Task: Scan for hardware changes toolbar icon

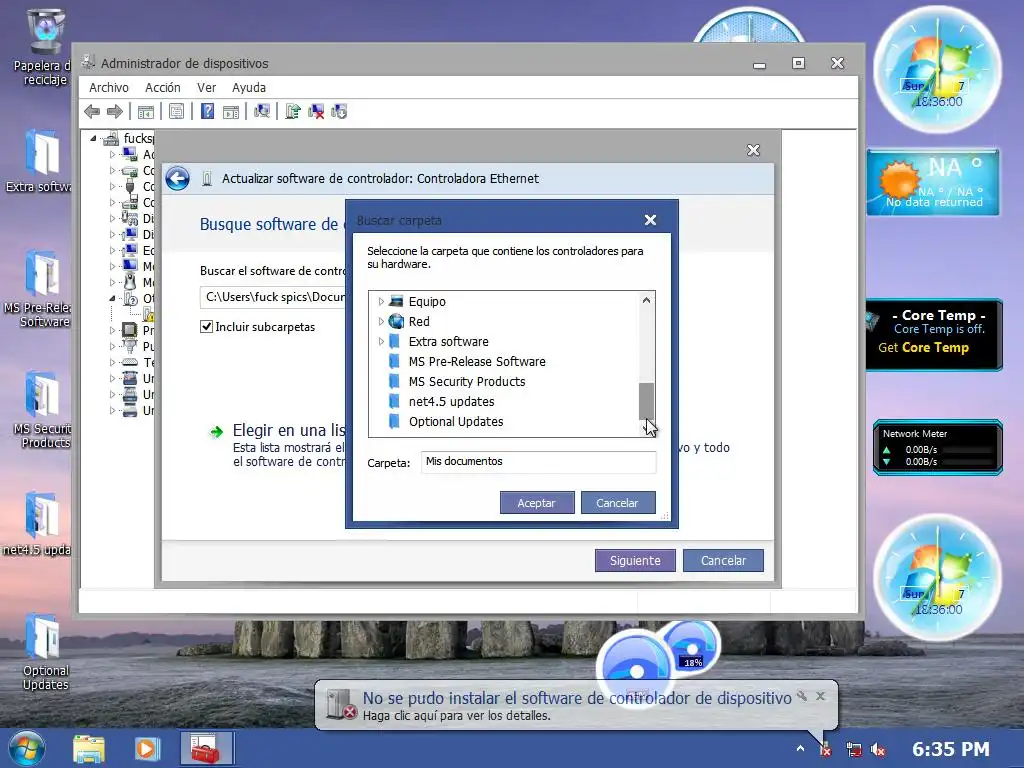Action: click(262, 112)
